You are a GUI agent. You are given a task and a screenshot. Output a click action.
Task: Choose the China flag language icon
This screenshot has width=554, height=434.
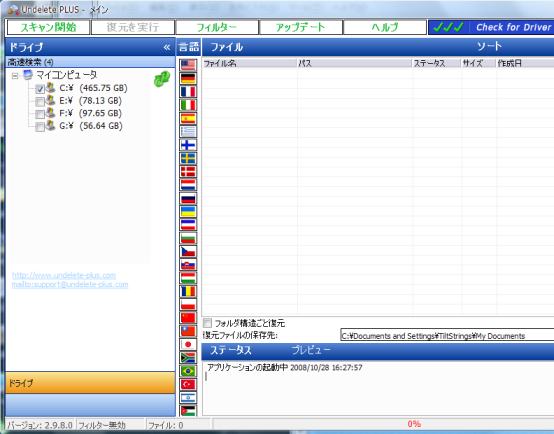[188, 318]
